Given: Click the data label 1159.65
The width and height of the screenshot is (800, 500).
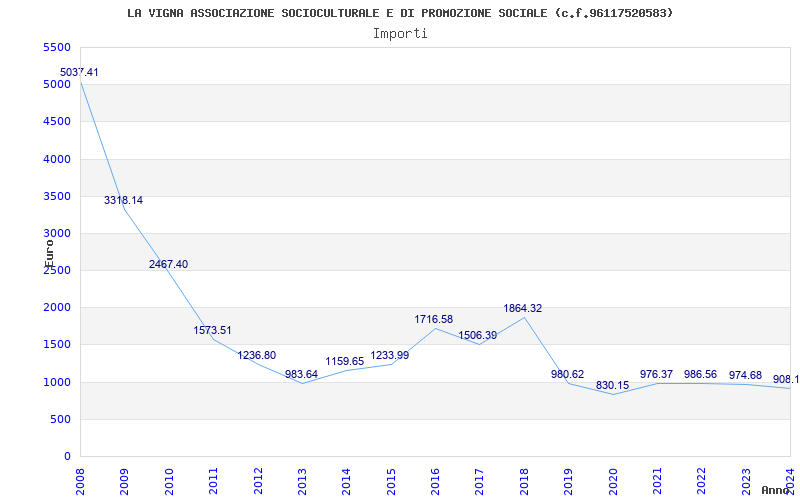Looking at the screenshot, I should (x=345, y=361).
